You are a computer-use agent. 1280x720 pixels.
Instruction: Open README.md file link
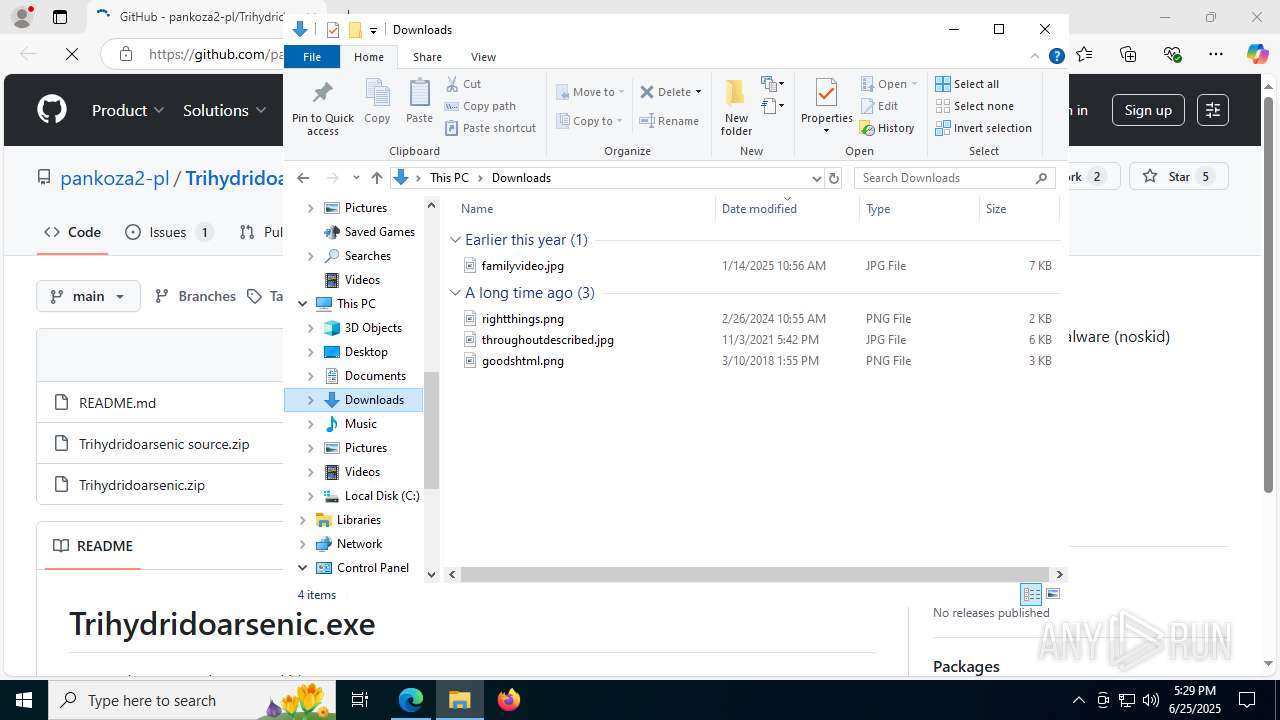117,403
